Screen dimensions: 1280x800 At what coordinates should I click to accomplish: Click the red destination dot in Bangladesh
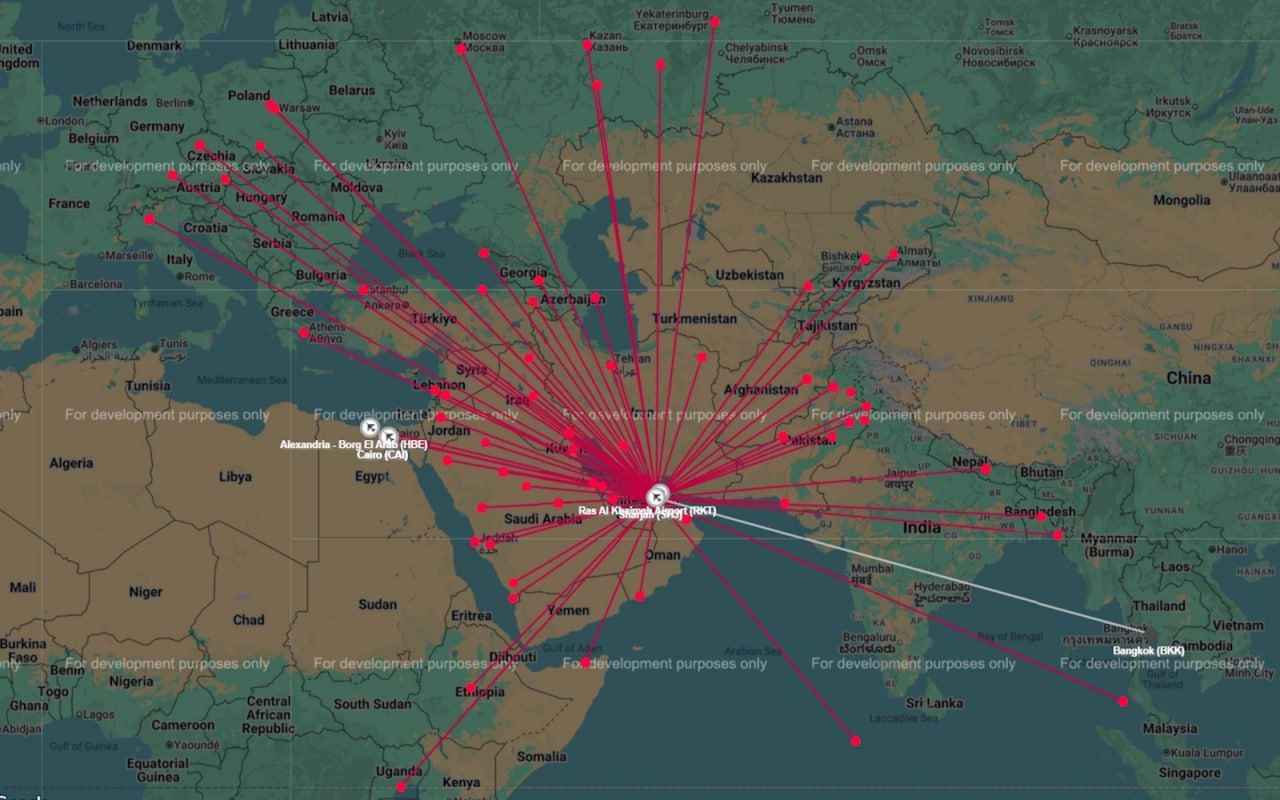pyautogui.click(x=1041, y=517)
